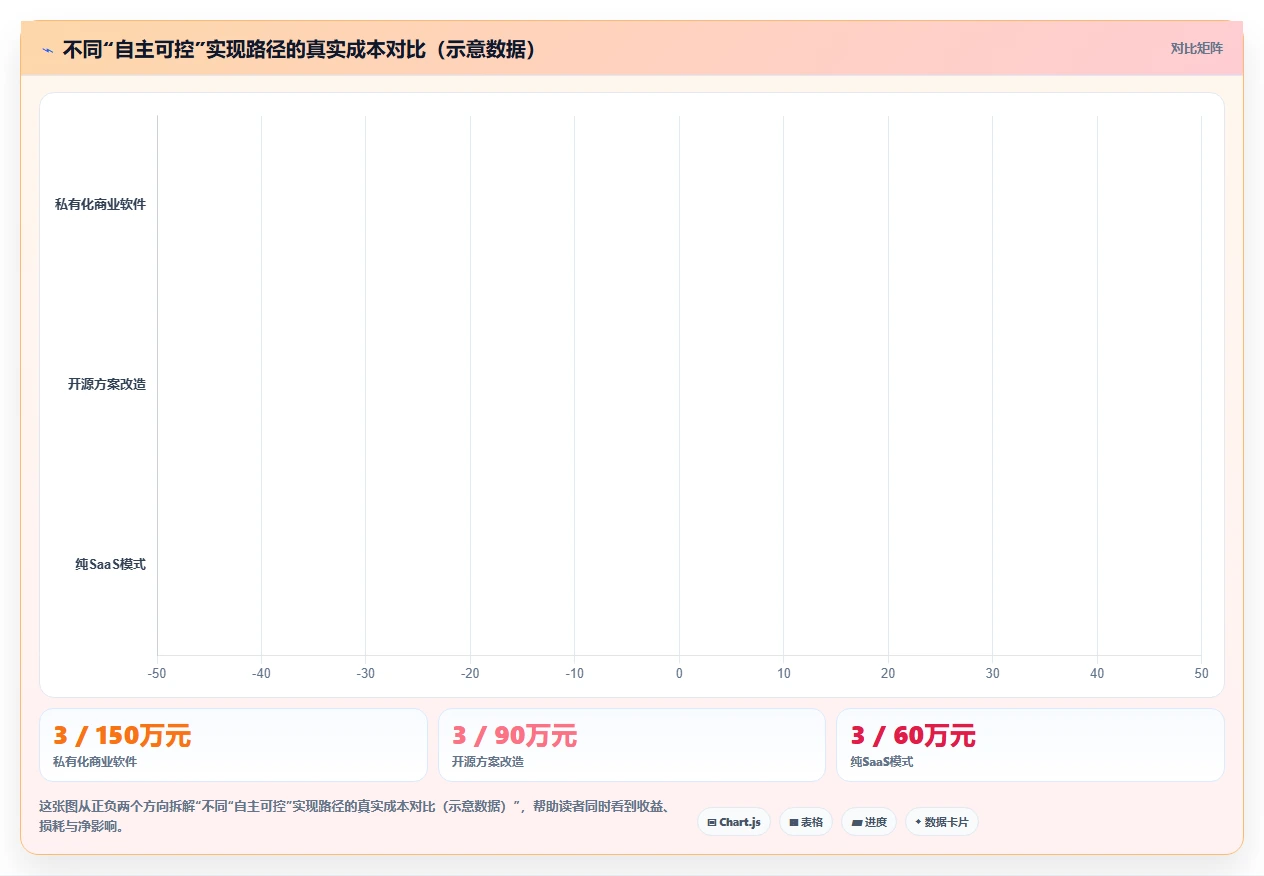The width and height of the screenshot is (1264, 876).
Task: Open the 3 / 60万元 data card
Action: [1030, 745]
